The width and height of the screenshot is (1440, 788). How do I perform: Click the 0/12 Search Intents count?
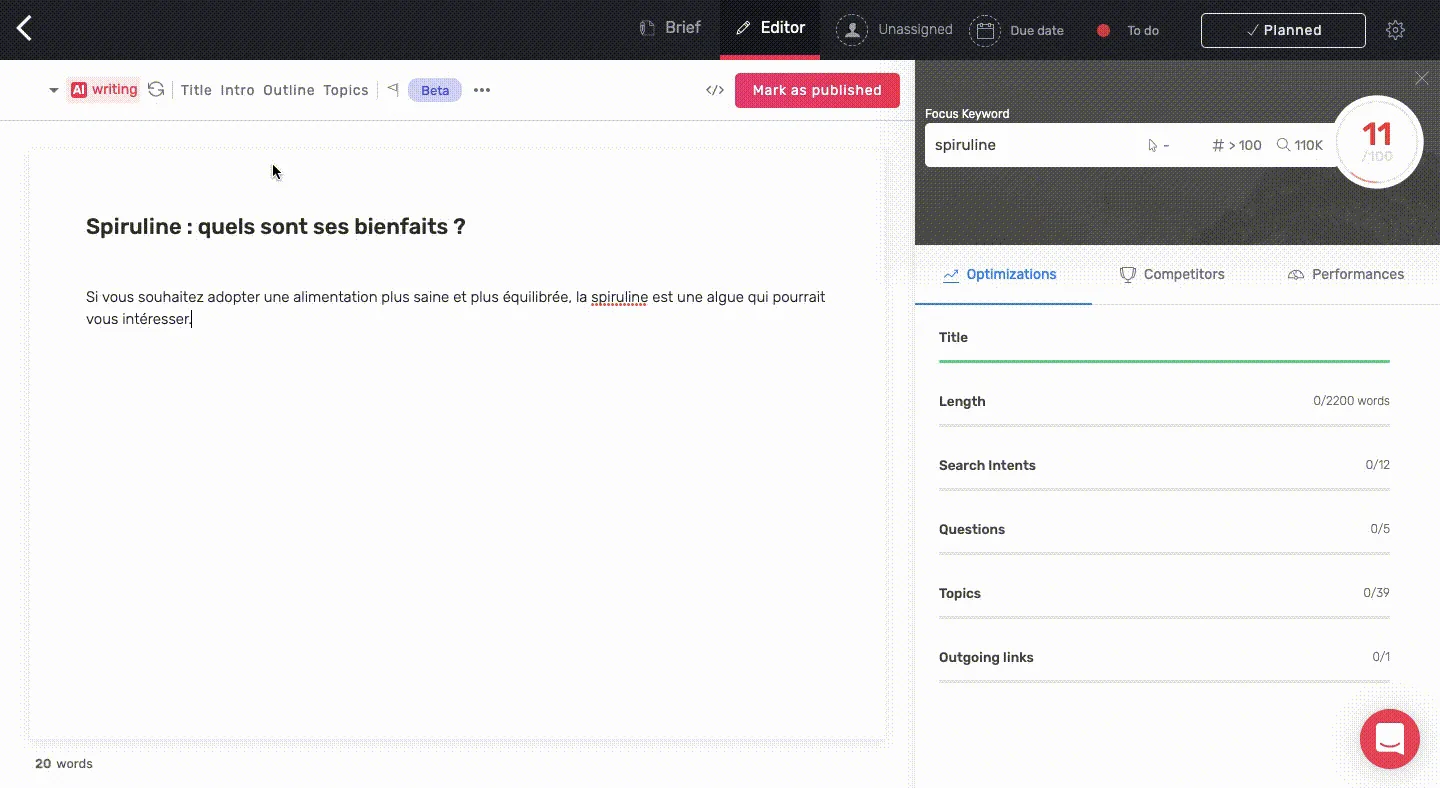[1377, 465]
